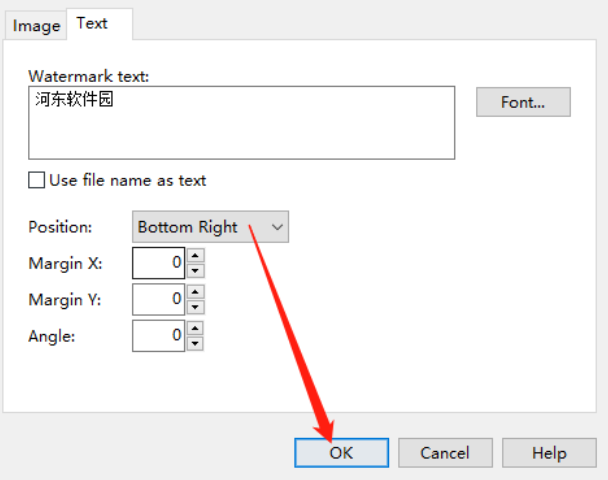608x480 pixels.
Task: Open Help for this dialog
Action: pos(549,452)
